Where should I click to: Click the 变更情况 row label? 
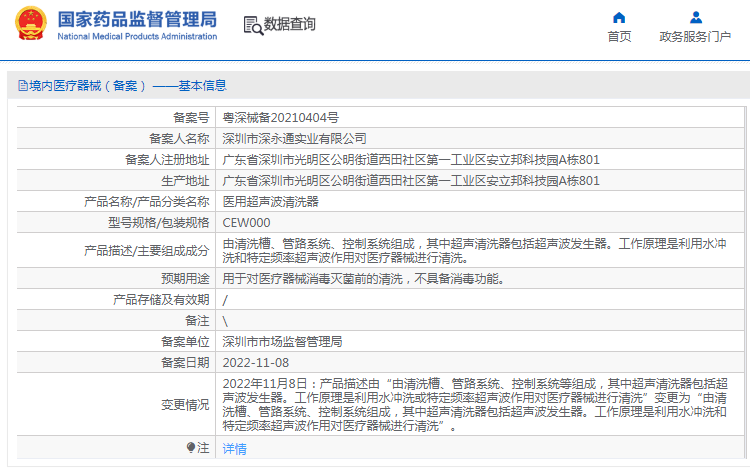pos(185,405)
